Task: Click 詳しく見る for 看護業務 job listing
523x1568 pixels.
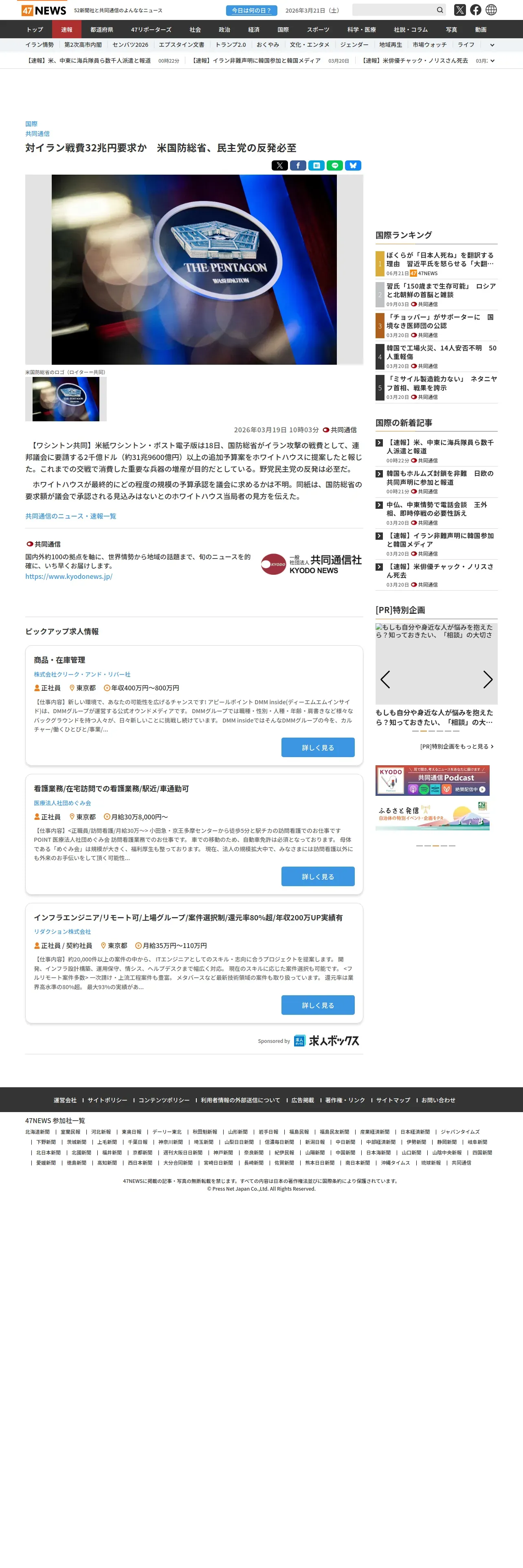Action: (x=318, y=876)
